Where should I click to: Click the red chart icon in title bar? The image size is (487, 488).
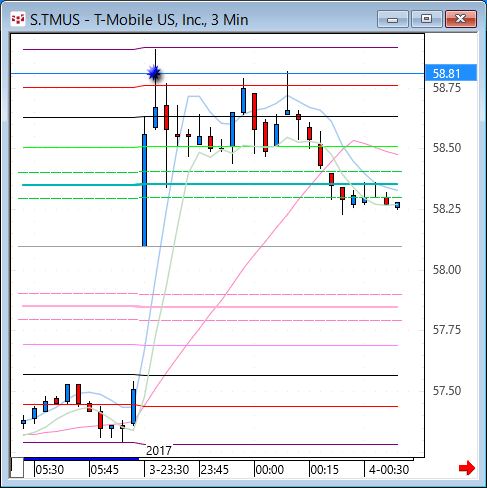click(x=18, y=20)
